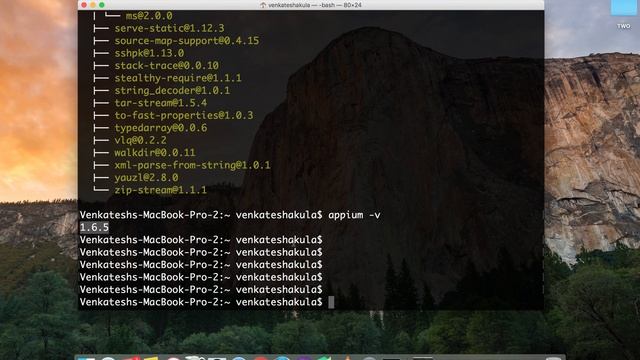Open the TWO folder on the desktop
Viewport: 640px width, 360px height.
[x=623, y=8]
